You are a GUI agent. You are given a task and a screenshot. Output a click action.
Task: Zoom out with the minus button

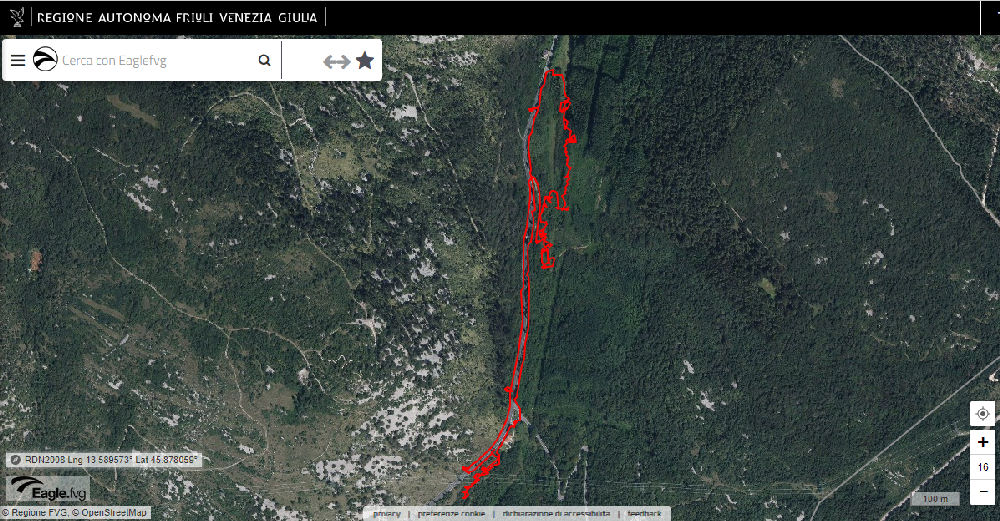[x=983, y=492]
